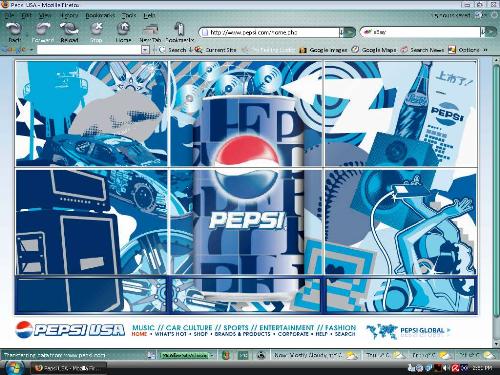Click the CORPORATE link

293,334
